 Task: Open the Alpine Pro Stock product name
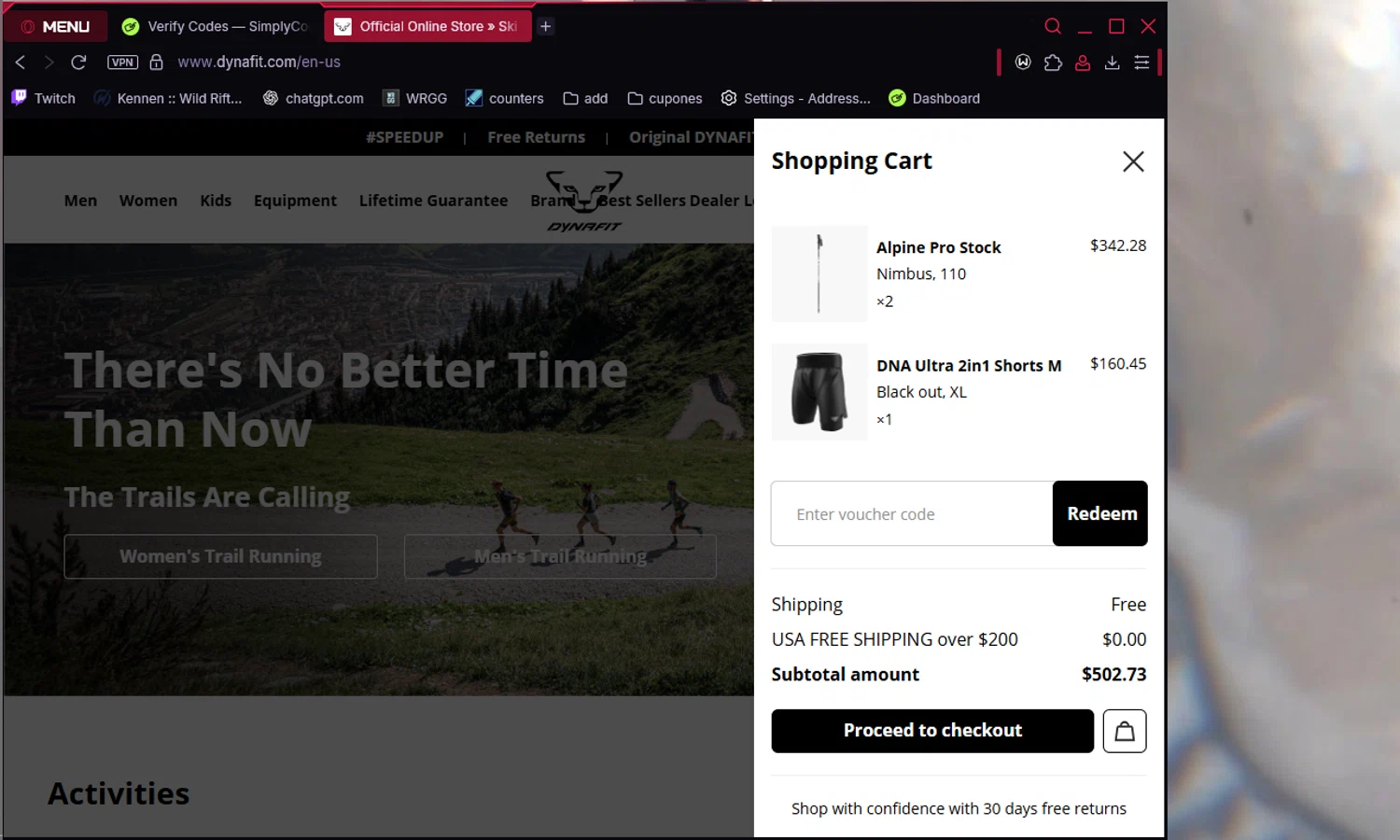tap(938, 247)
